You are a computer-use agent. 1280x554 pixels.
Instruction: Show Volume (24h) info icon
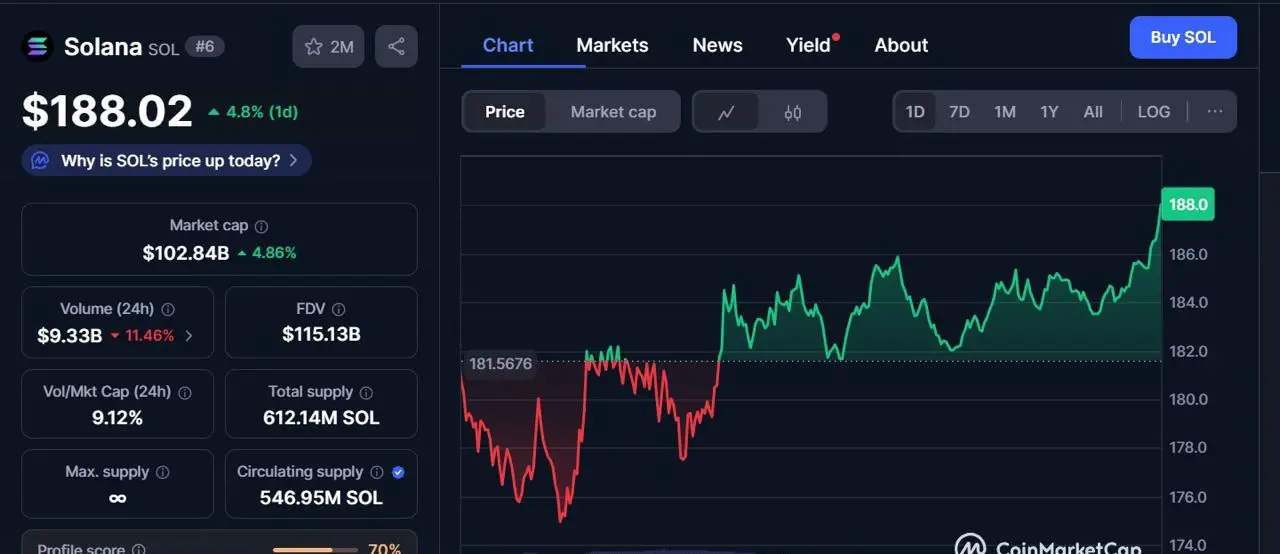point(168,310)
